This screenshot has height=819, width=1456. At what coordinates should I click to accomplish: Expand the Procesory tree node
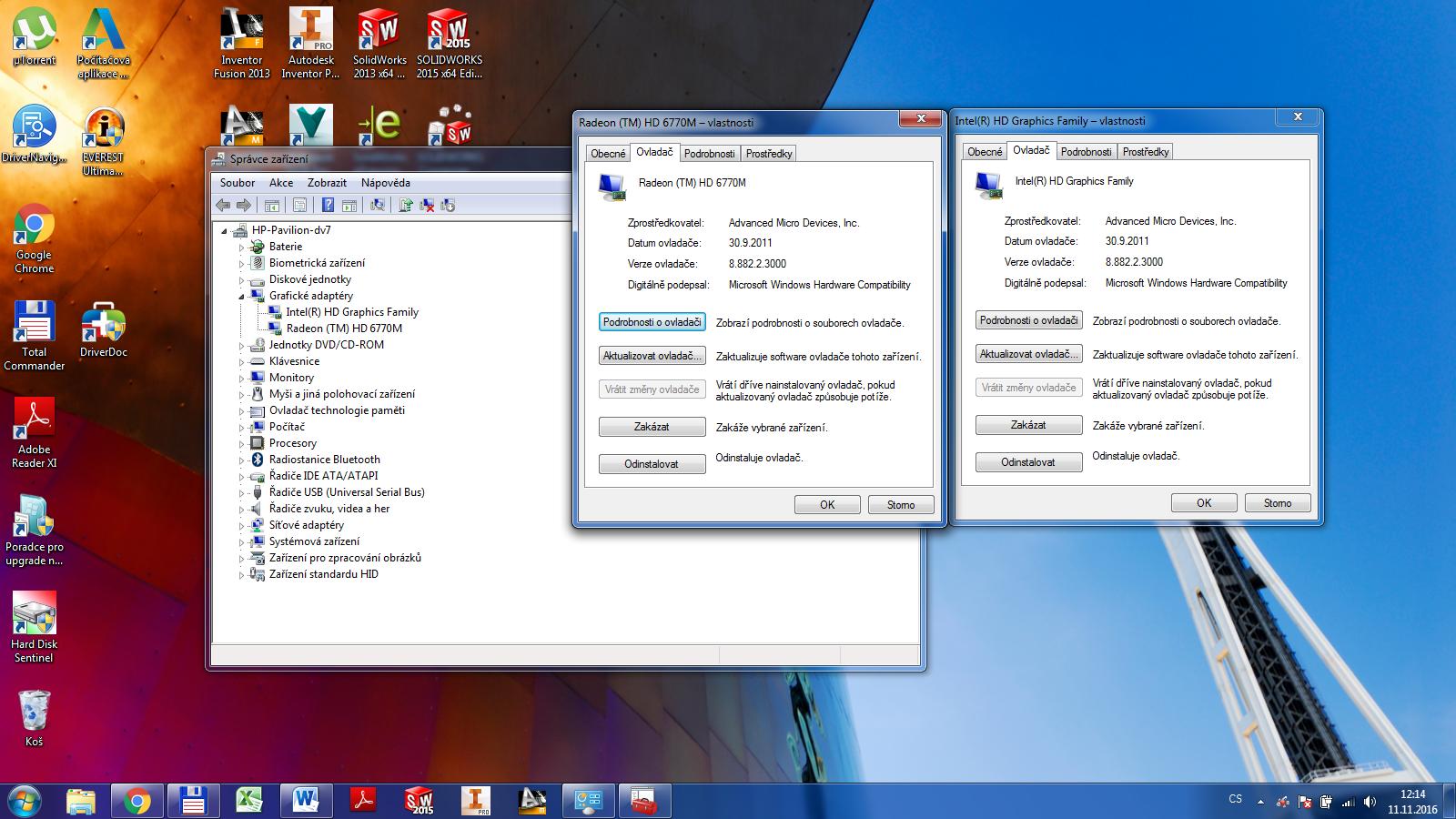point(241,444)
